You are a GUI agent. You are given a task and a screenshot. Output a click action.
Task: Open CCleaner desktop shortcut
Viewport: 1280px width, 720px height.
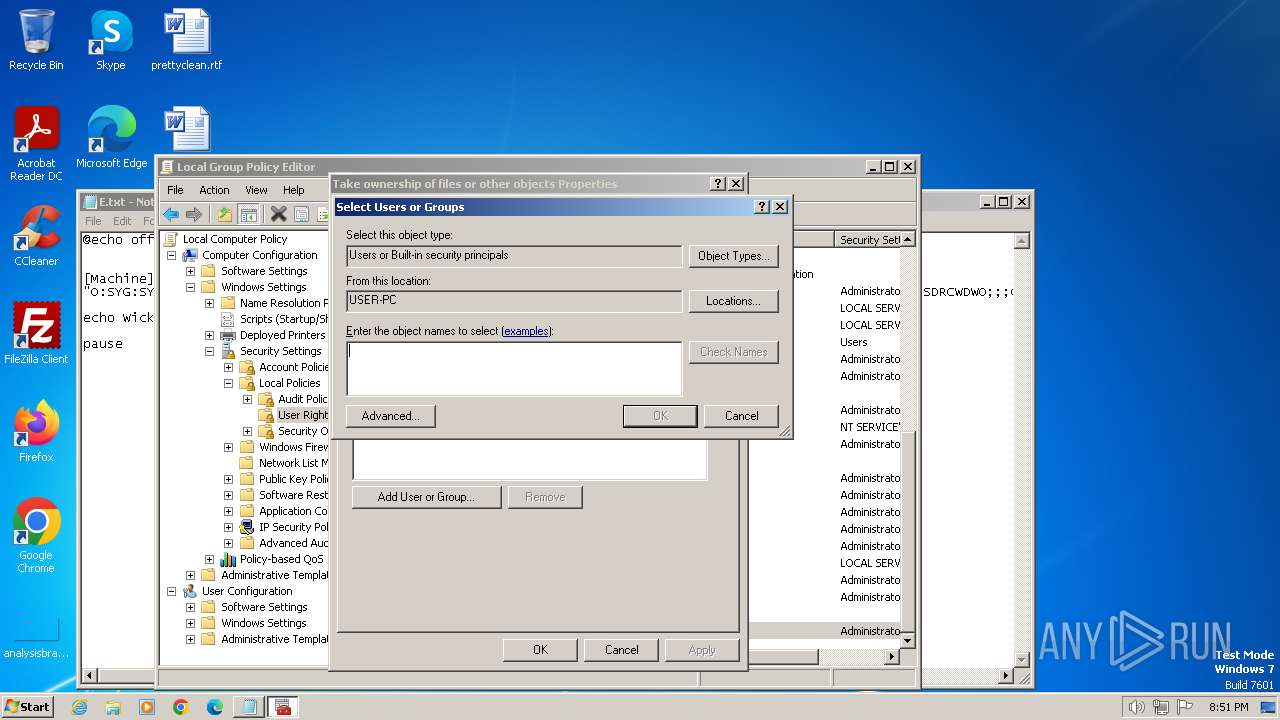(36, 236)
